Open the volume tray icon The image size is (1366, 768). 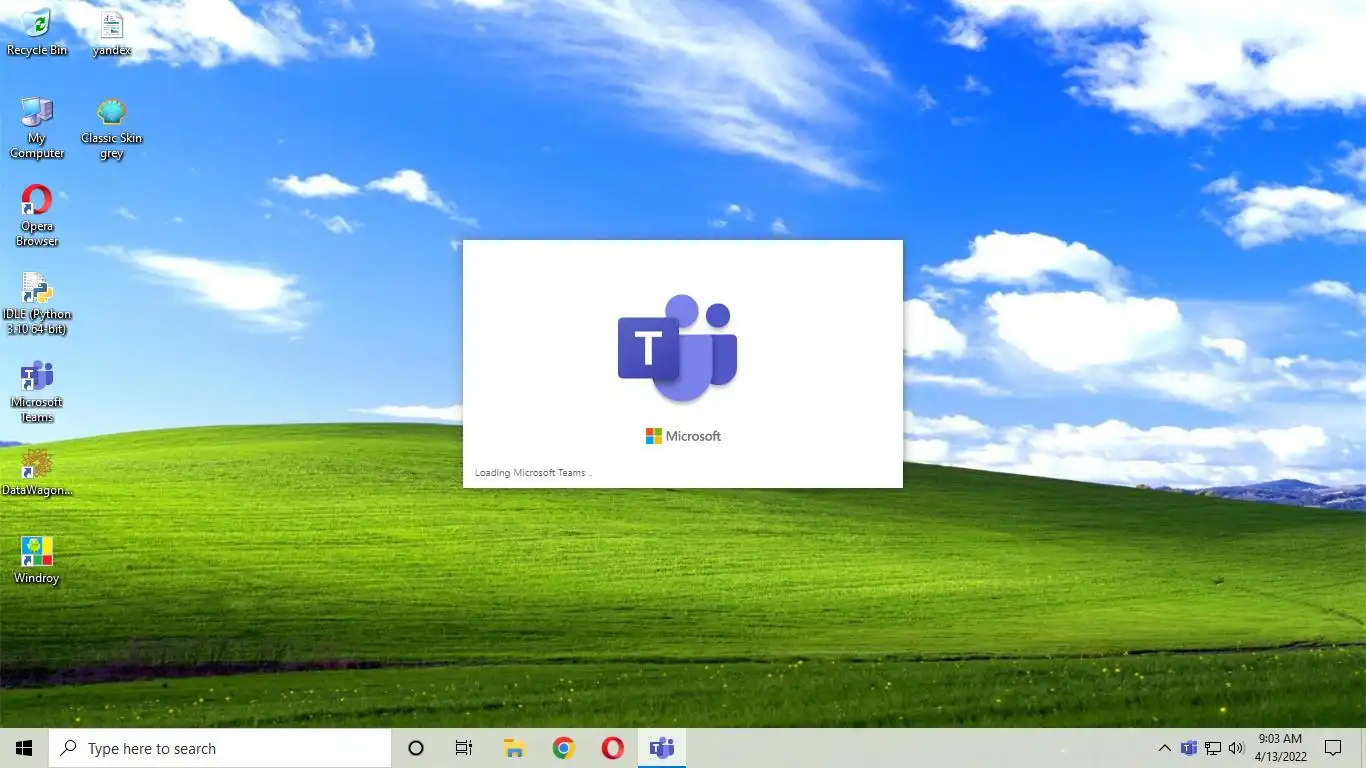[1236, 748]
